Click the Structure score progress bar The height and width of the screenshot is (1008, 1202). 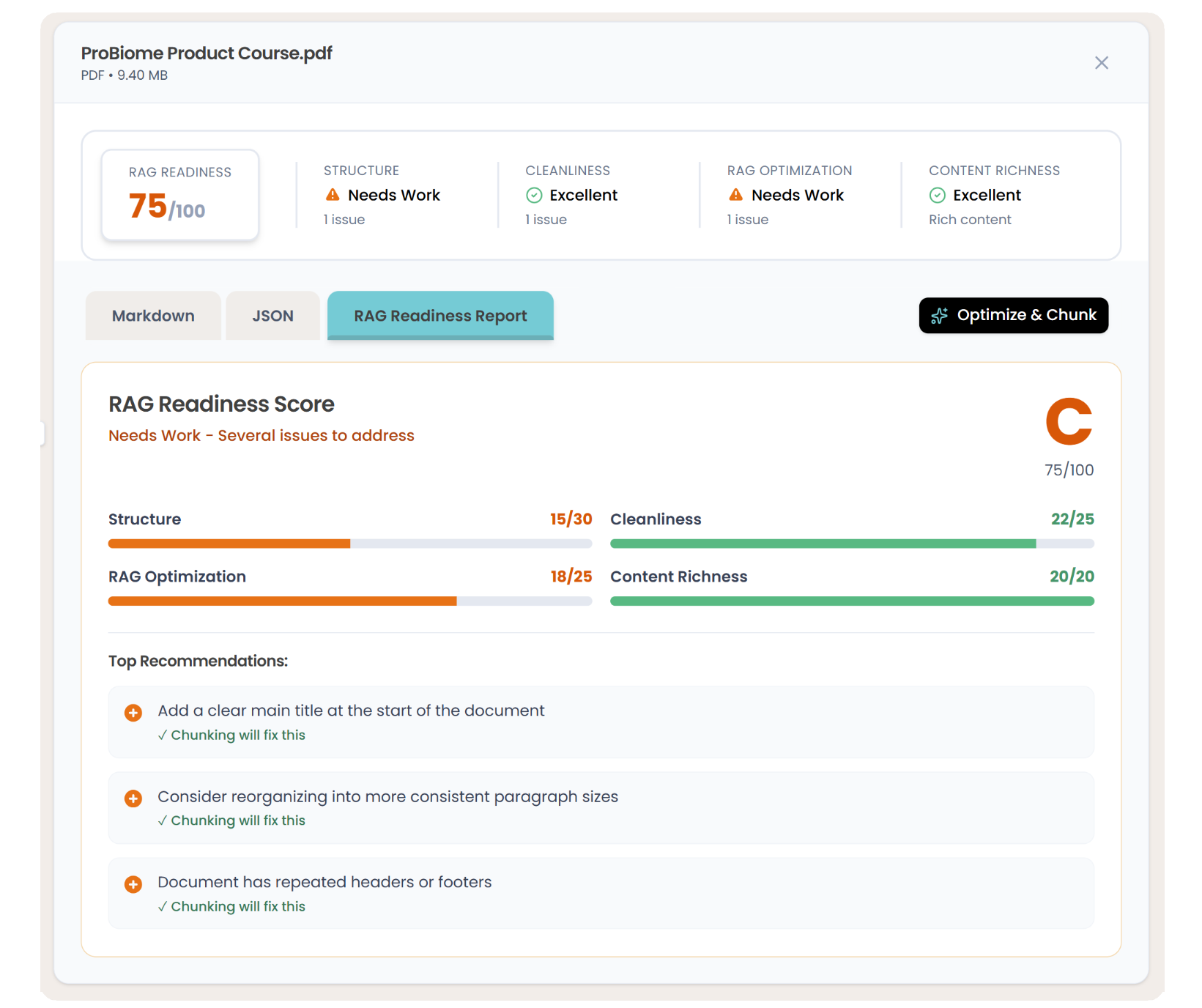[x=349, y=544]
